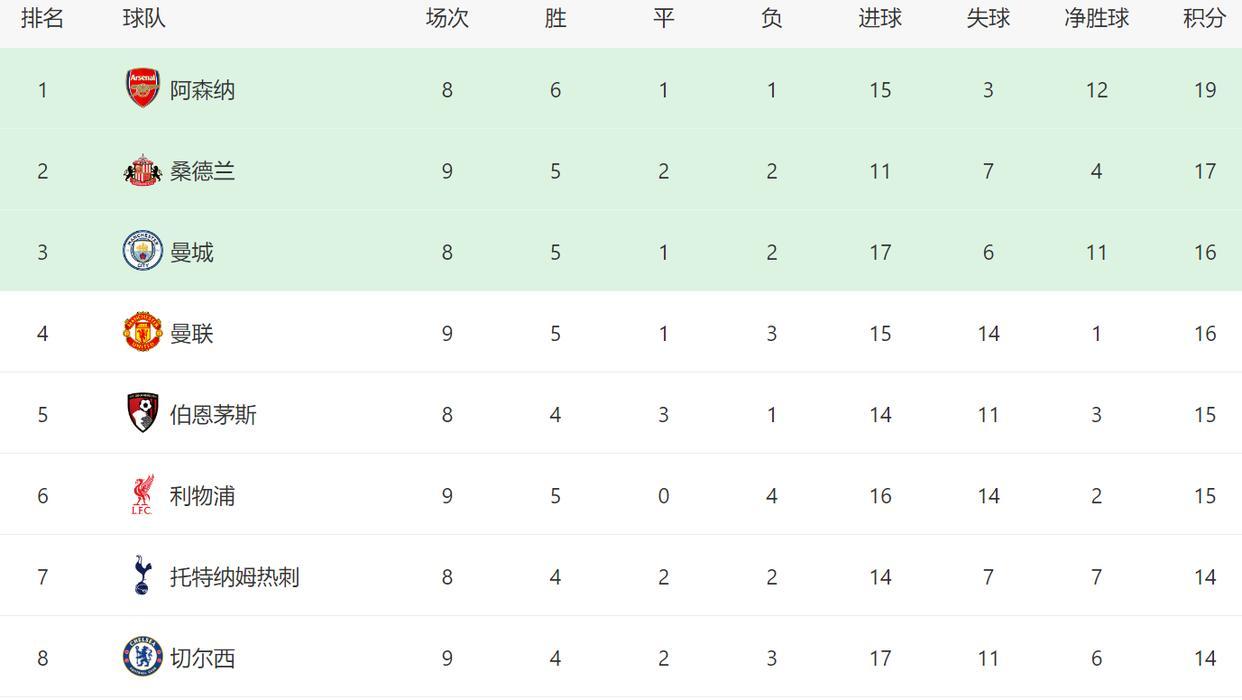Screen dimensions: 1242x700
Task: Open the 阿森纳 team name link
Action: (x=202, y=90)
